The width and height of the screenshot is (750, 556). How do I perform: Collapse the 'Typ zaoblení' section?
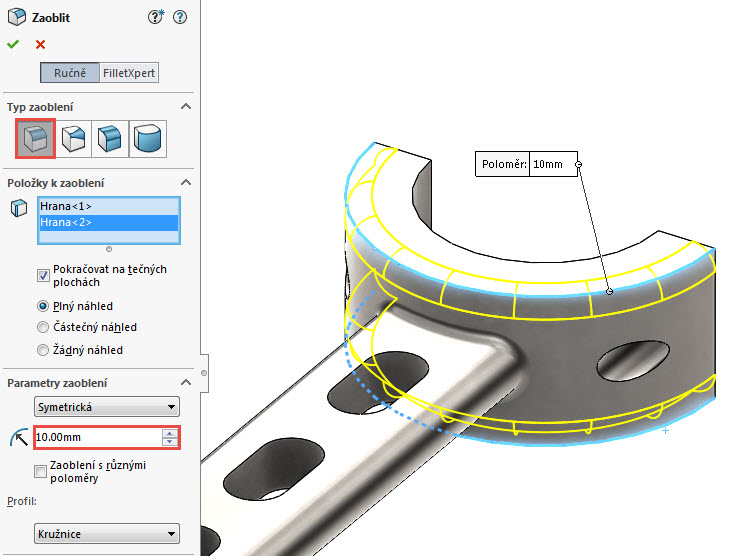185,106
